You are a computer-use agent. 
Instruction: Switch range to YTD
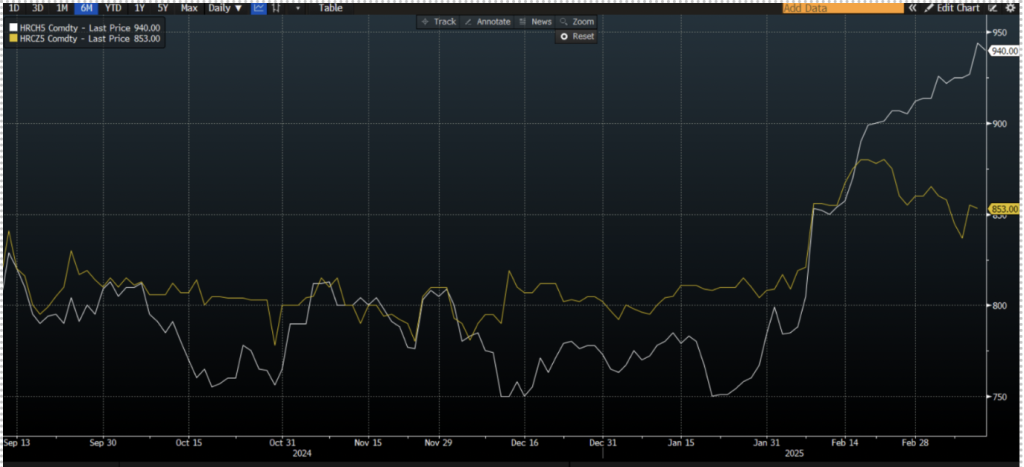click(x=113, y=8)
